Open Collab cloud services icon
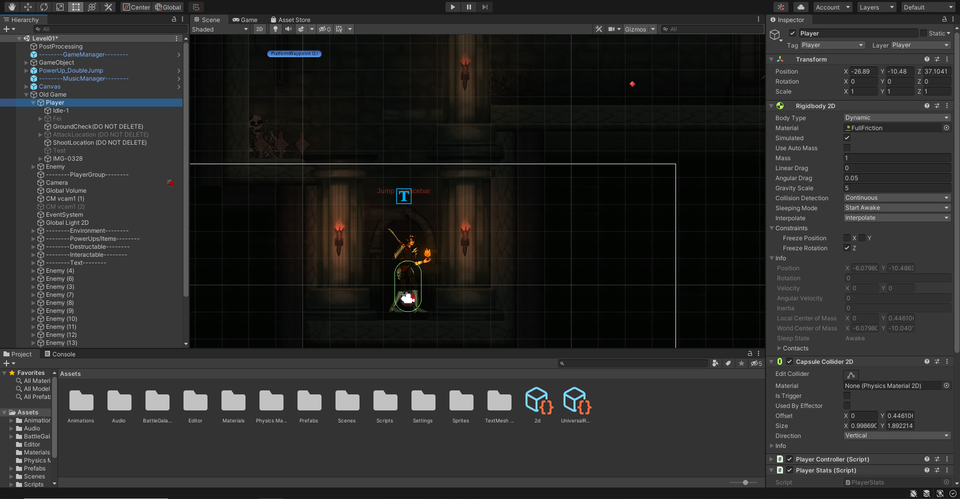The width and height of the screenshot is (960, 499). (801, 7)
